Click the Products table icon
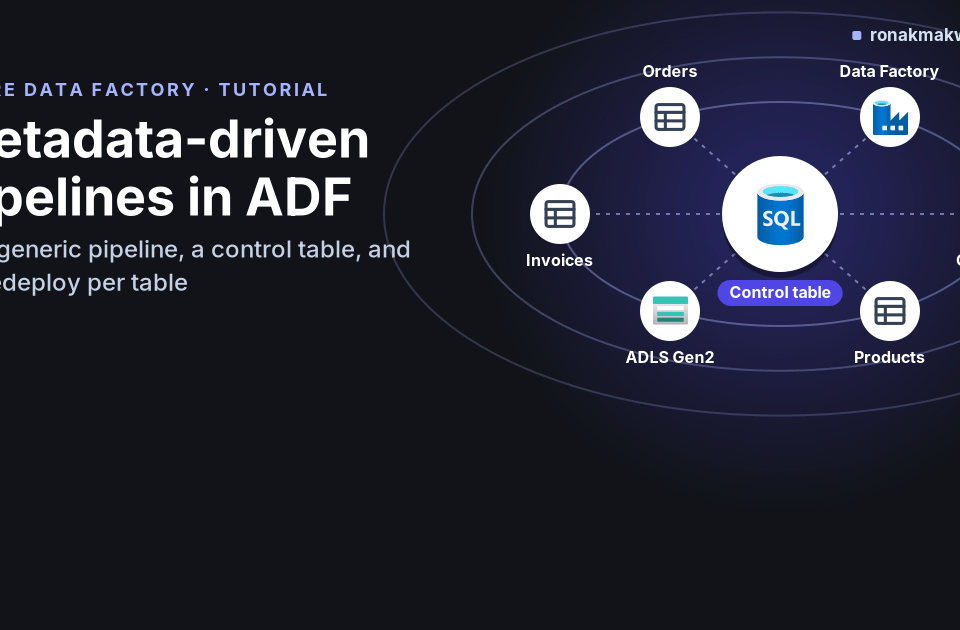960x630 pixels. coord(890,311)
